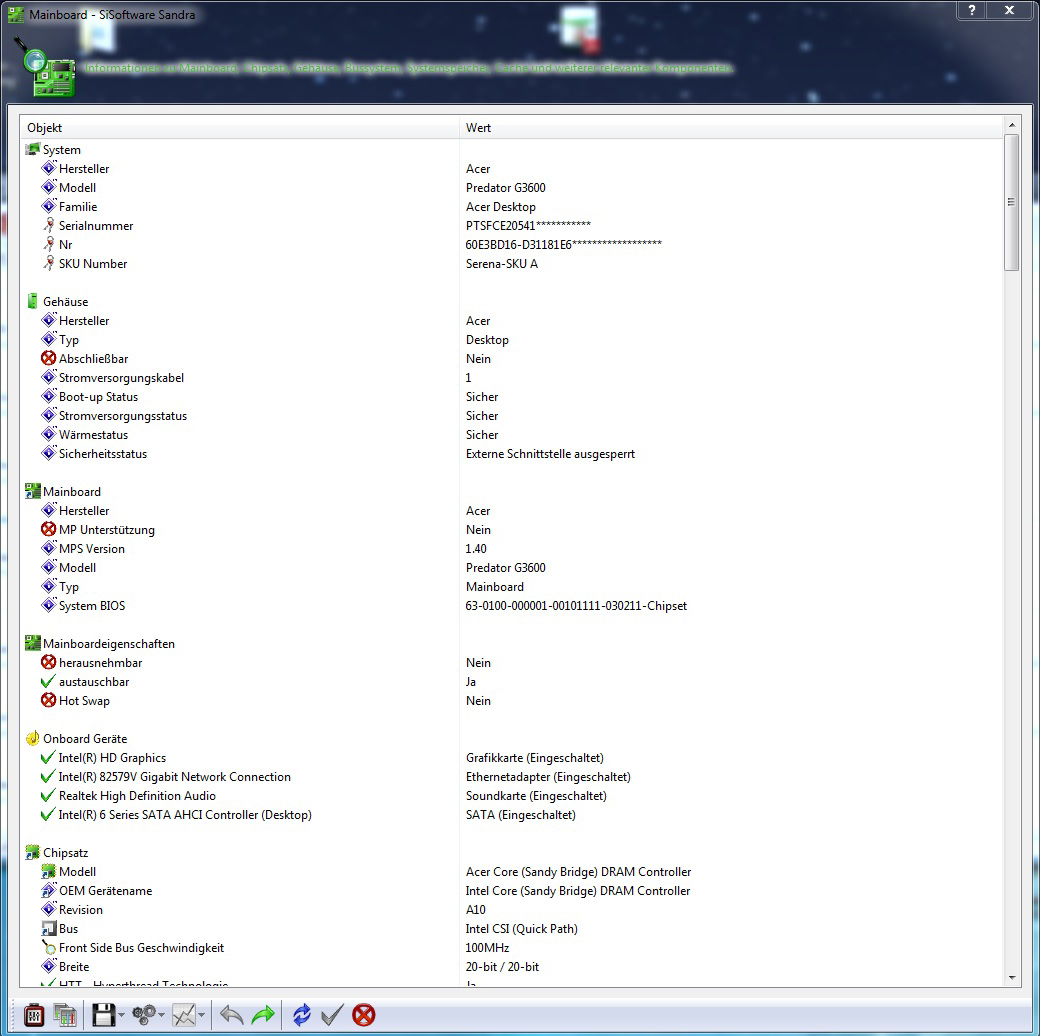
Task: Select the Ethernetadapter (Eingeschaltet) value
Action: 549,777
